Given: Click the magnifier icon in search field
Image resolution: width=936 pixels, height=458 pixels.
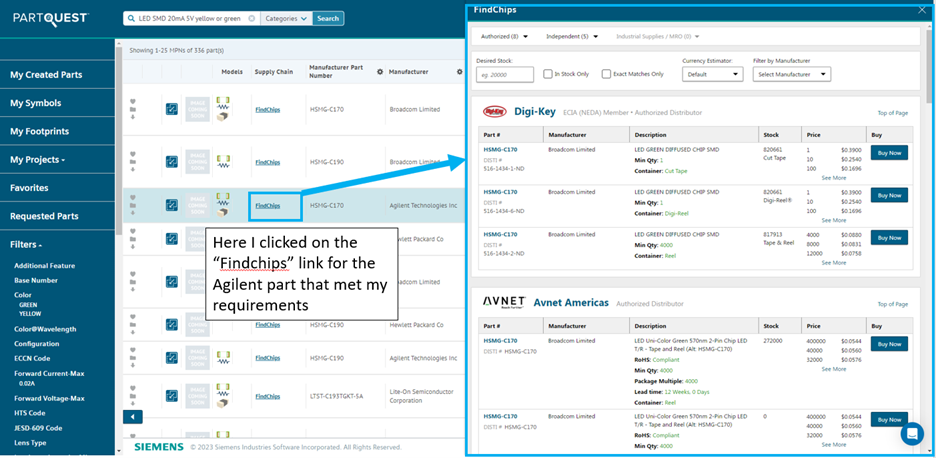Looking at the screenshot, I should 131,19.
